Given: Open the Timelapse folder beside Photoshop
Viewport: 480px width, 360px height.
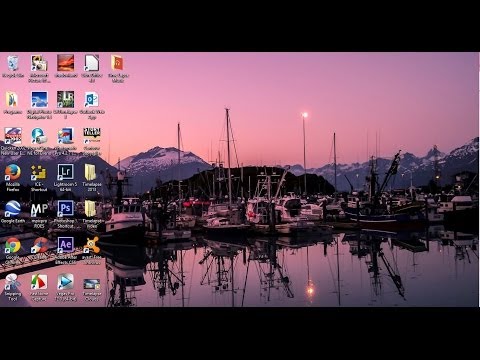Looking at the screenshot, I should pos(90,209).
